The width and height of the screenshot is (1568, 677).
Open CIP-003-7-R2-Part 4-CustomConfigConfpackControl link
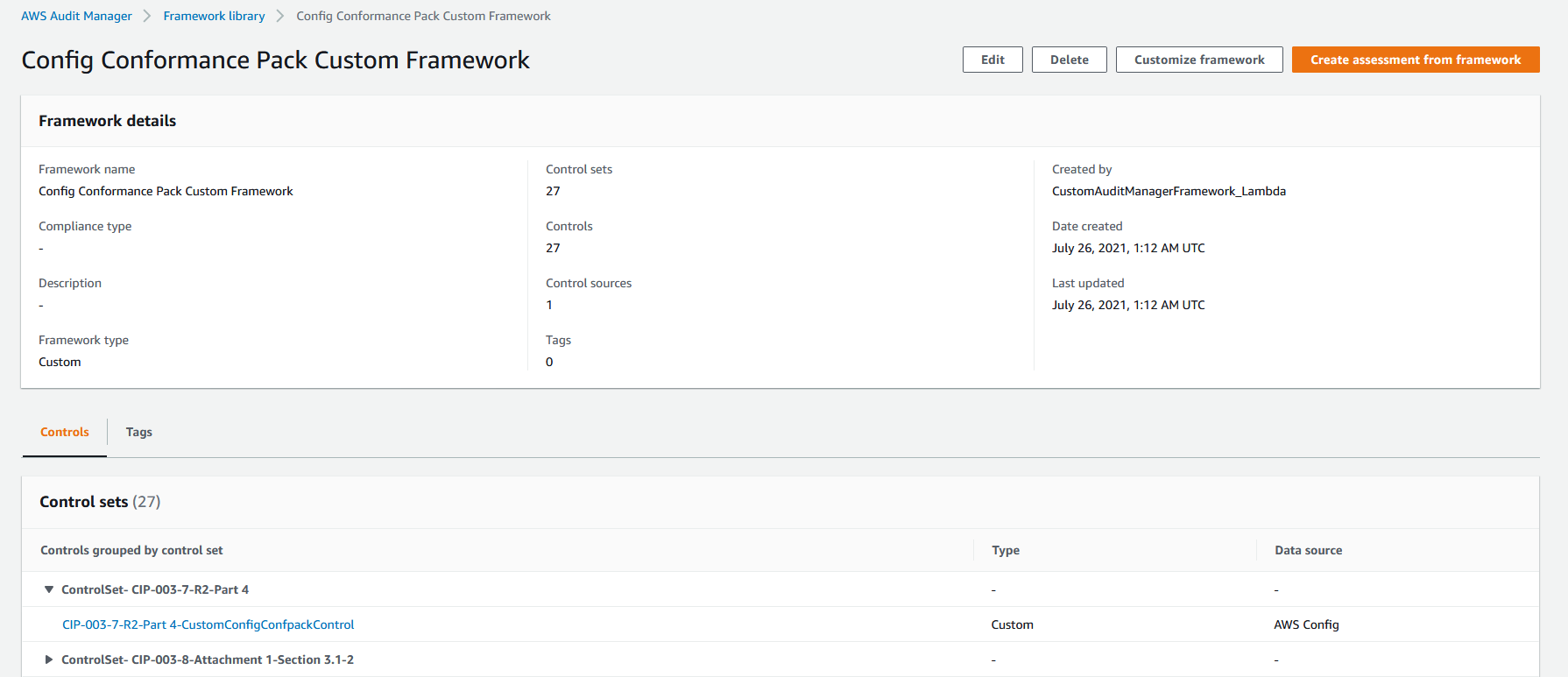pos(208,624)
